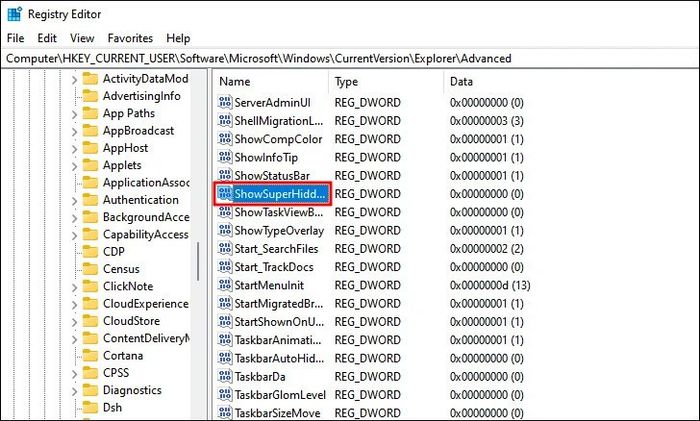Click the DWORD icon beside TaskbarDa

(x=225, y=377)
